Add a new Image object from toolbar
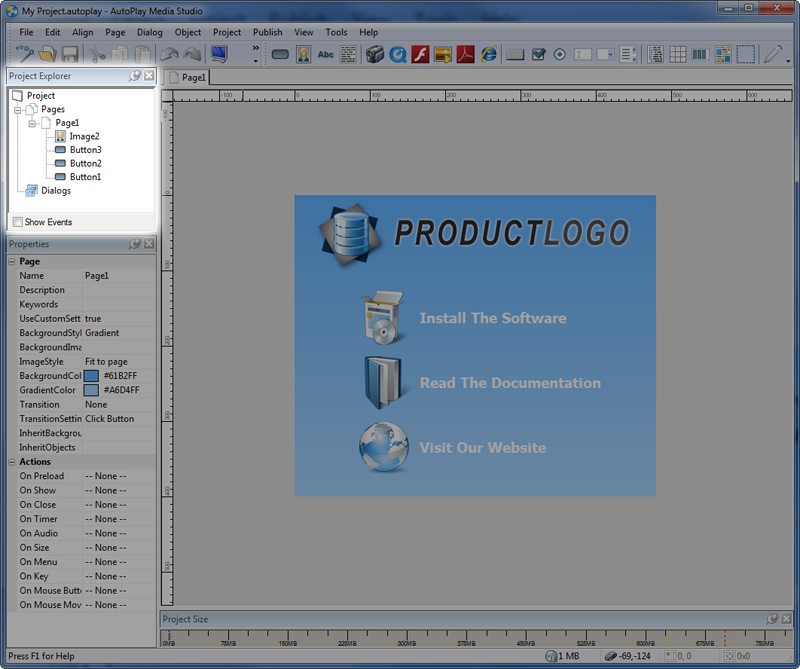The image size is (800, 669). (x=303, y=54)
